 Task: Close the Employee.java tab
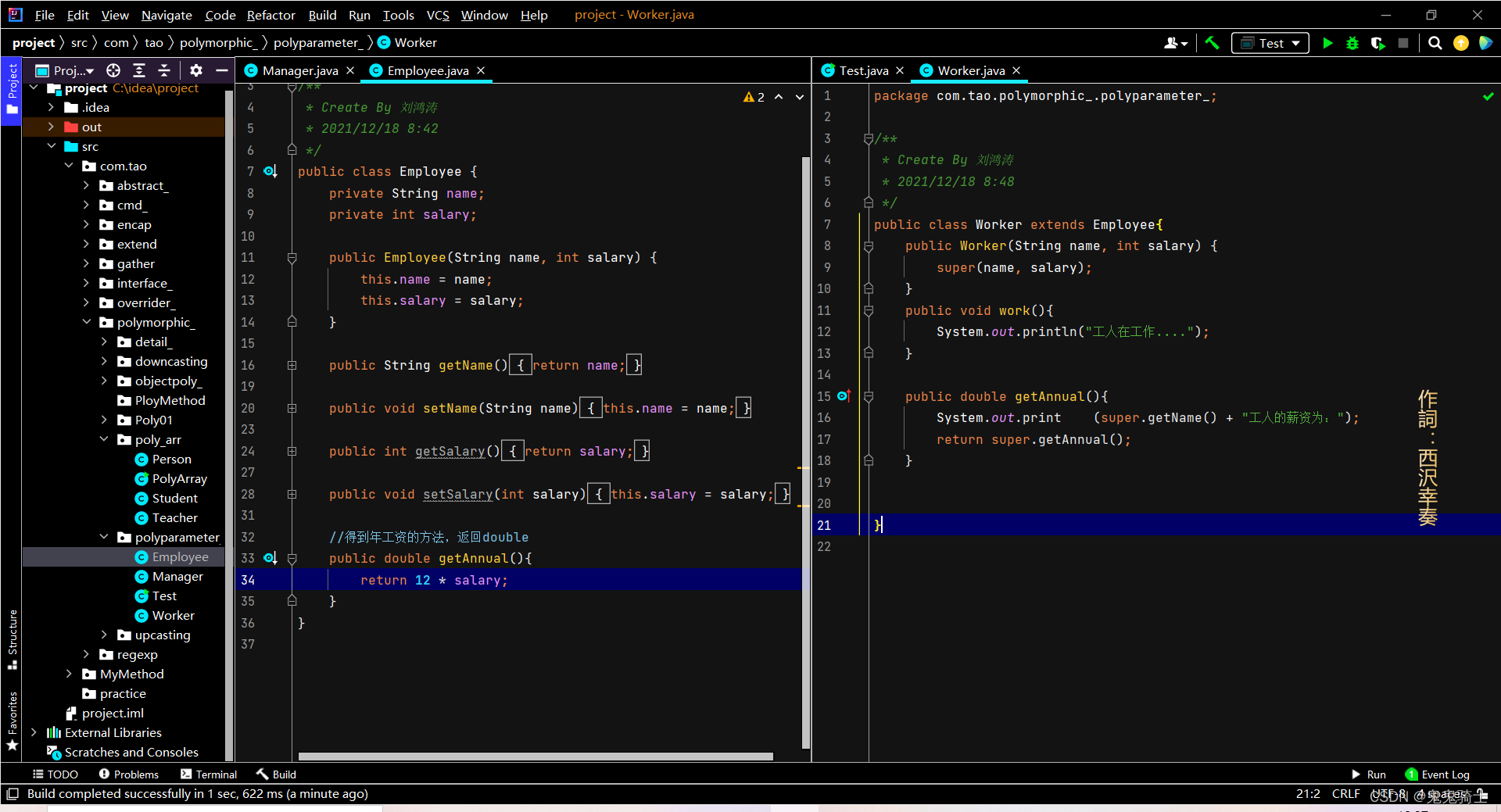point(481,70)
